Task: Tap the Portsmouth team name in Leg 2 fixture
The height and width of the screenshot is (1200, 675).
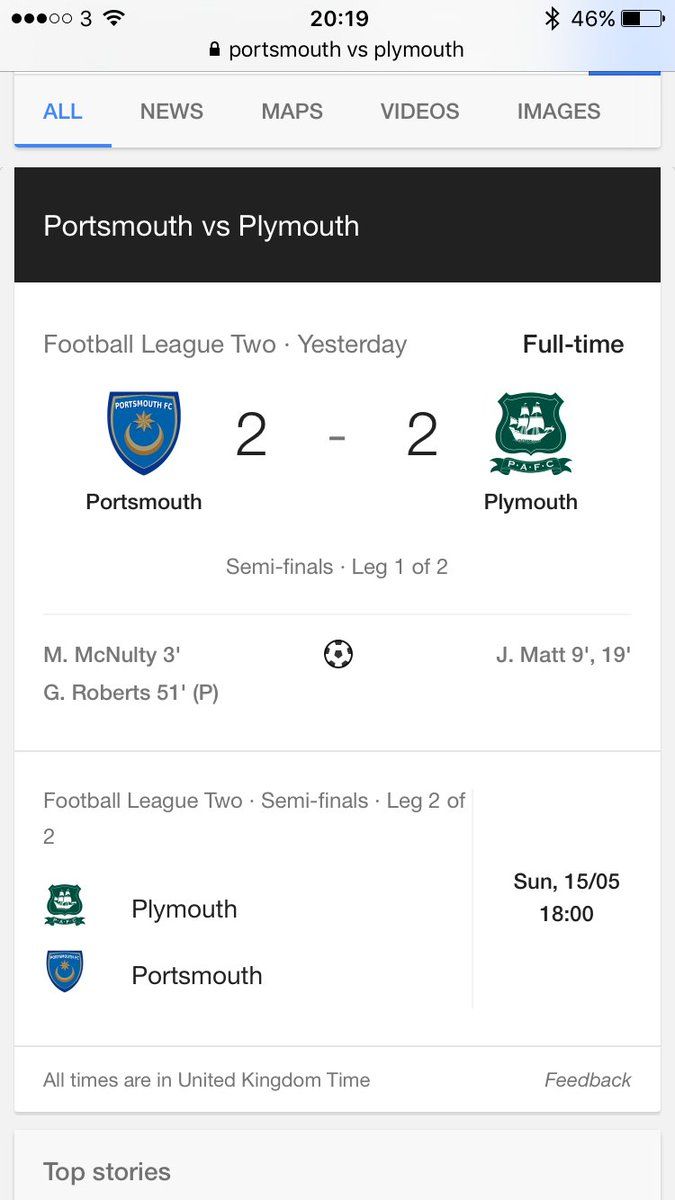Action: pyautogui.click(x=197, y=975)
